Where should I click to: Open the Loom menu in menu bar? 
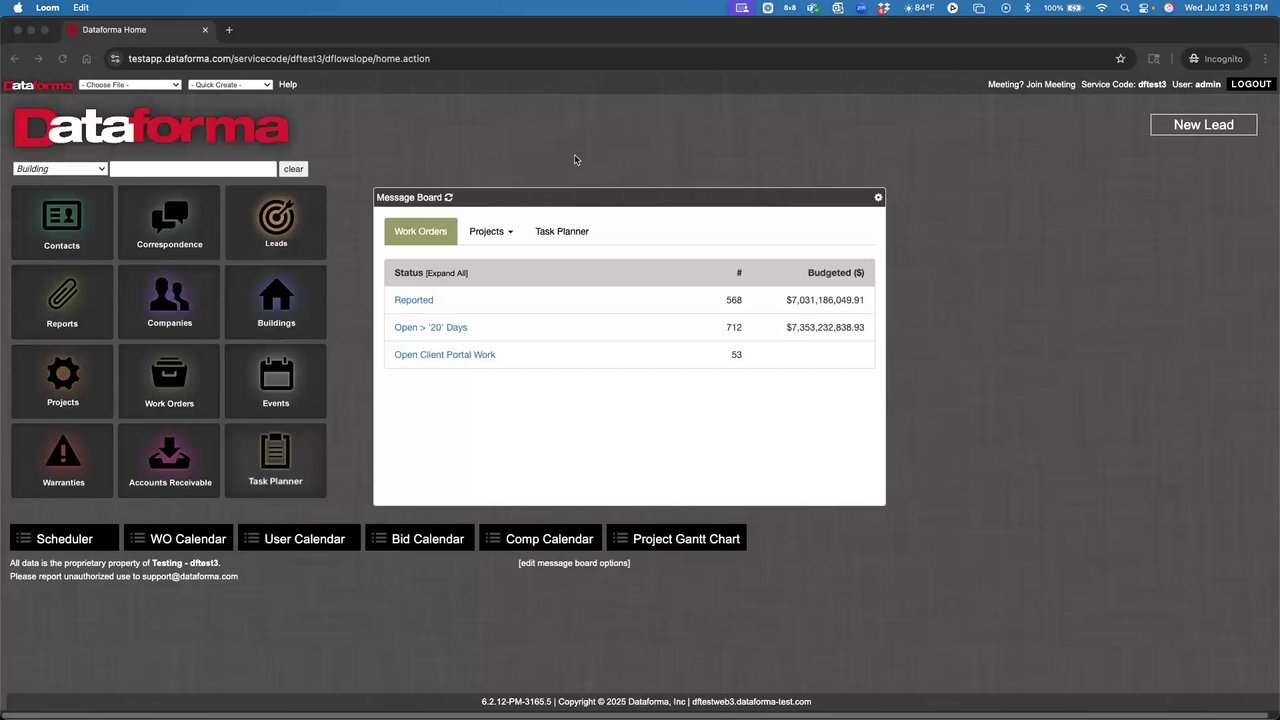pyautogui.click(x=47, y=8)
